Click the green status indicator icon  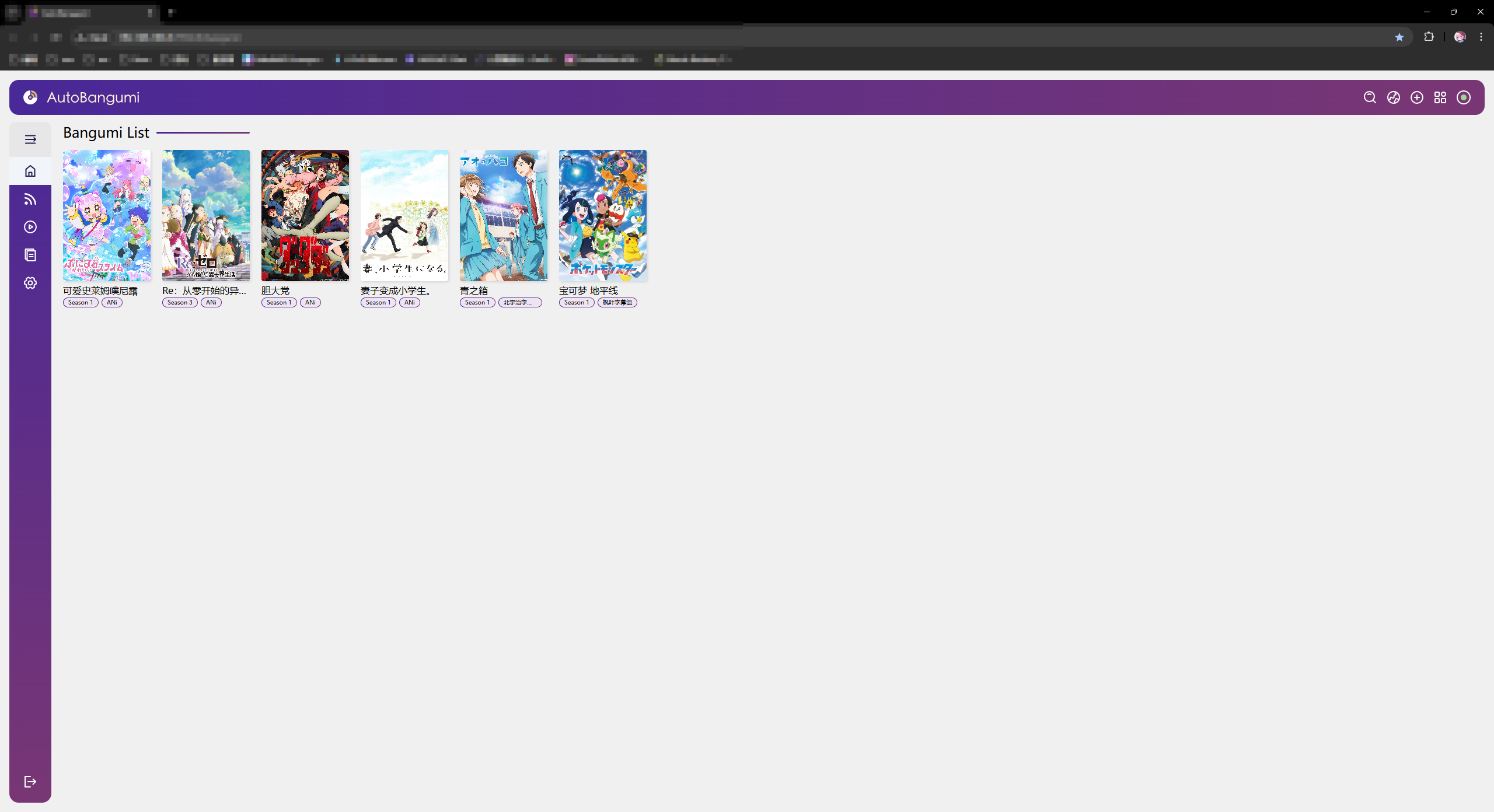tap(1463, 97)
